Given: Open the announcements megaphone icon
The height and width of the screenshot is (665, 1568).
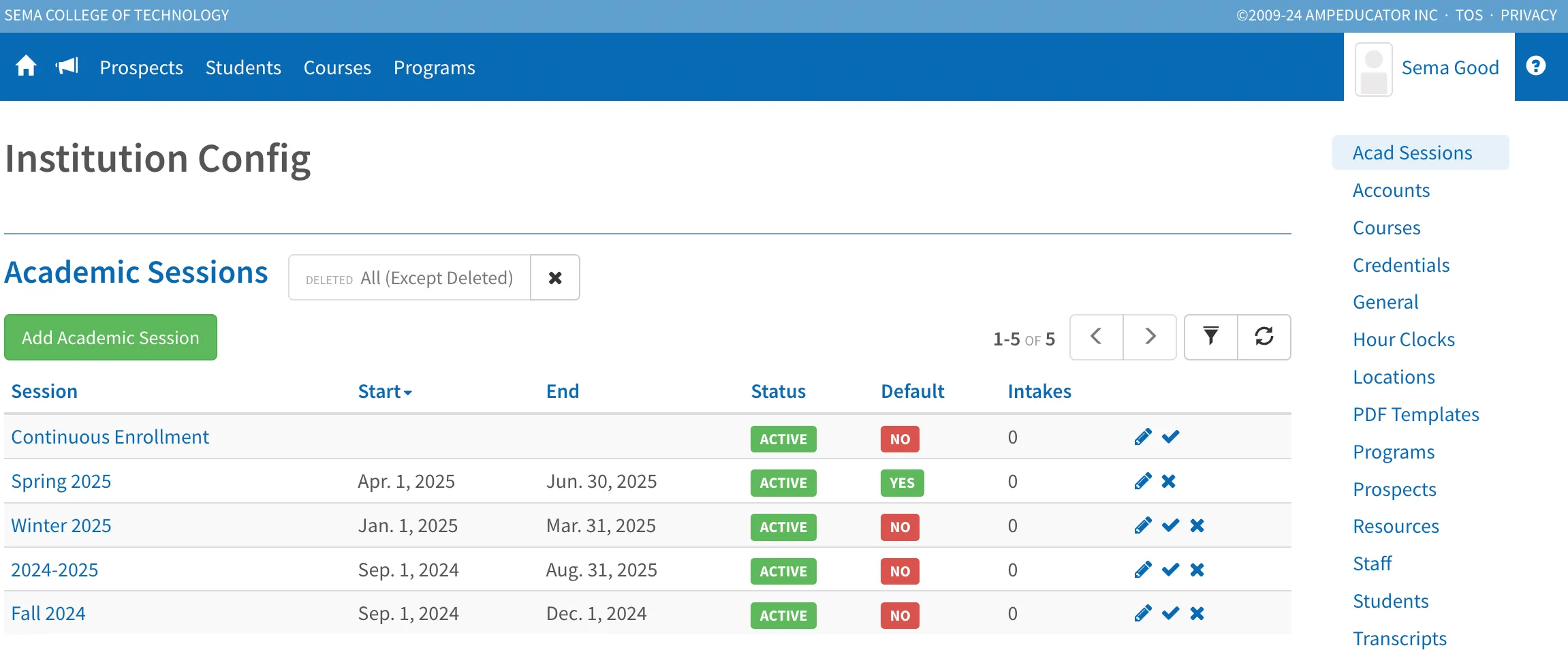Looking at the screenshot, I should click(67, 66).
